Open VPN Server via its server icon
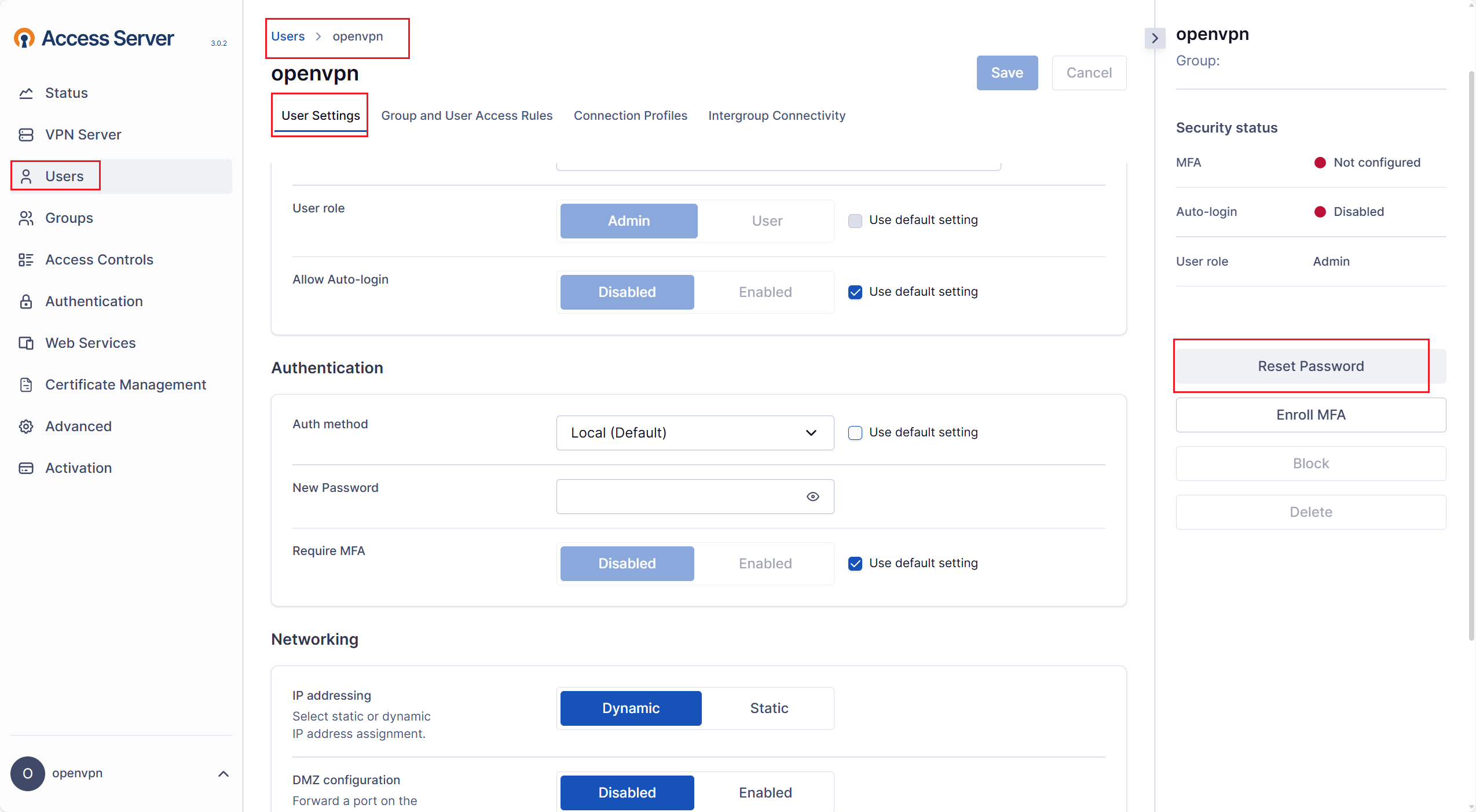 click(26, 135)
